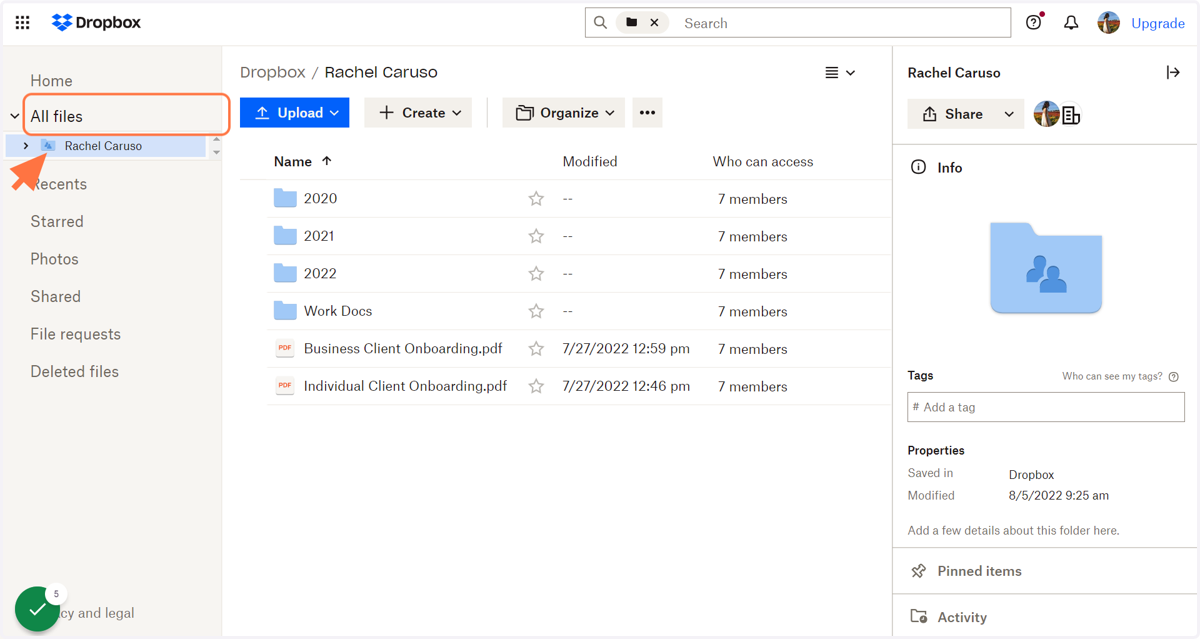This screenshot has height=639, width=1200.
Task: Click Who can access column header
Action: click(763, 161)
